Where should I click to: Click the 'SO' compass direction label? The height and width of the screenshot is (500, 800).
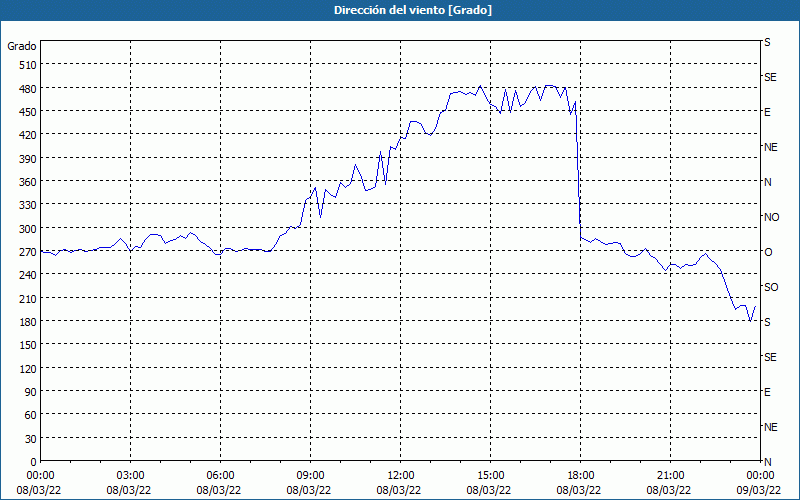pos(771,287)
